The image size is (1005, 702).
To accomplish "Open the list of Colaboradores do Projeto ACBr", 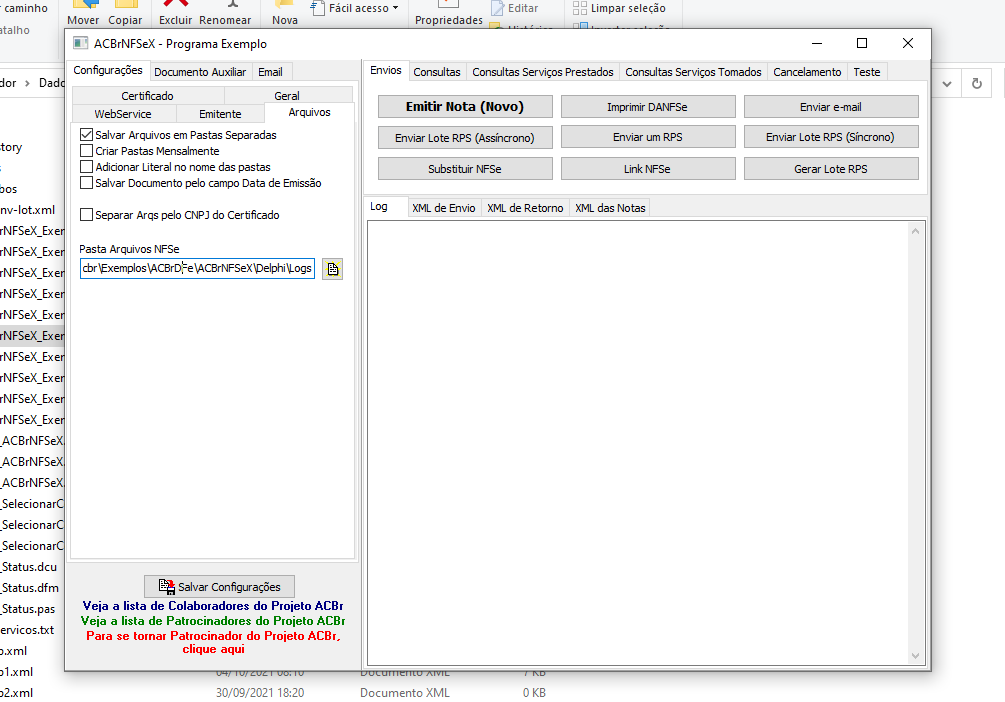I will pyautogui.click(x=213, y=606).
